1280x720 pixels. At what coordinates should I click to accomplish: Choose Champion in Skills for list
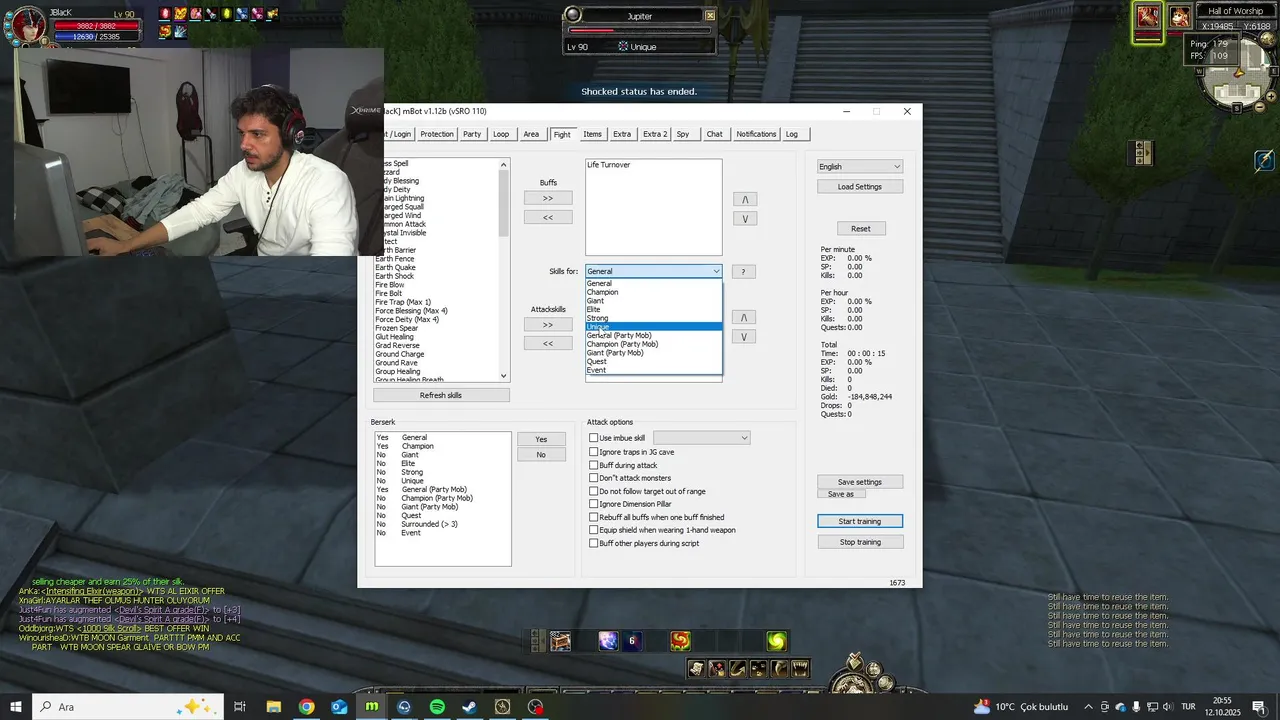click(653, 292)
